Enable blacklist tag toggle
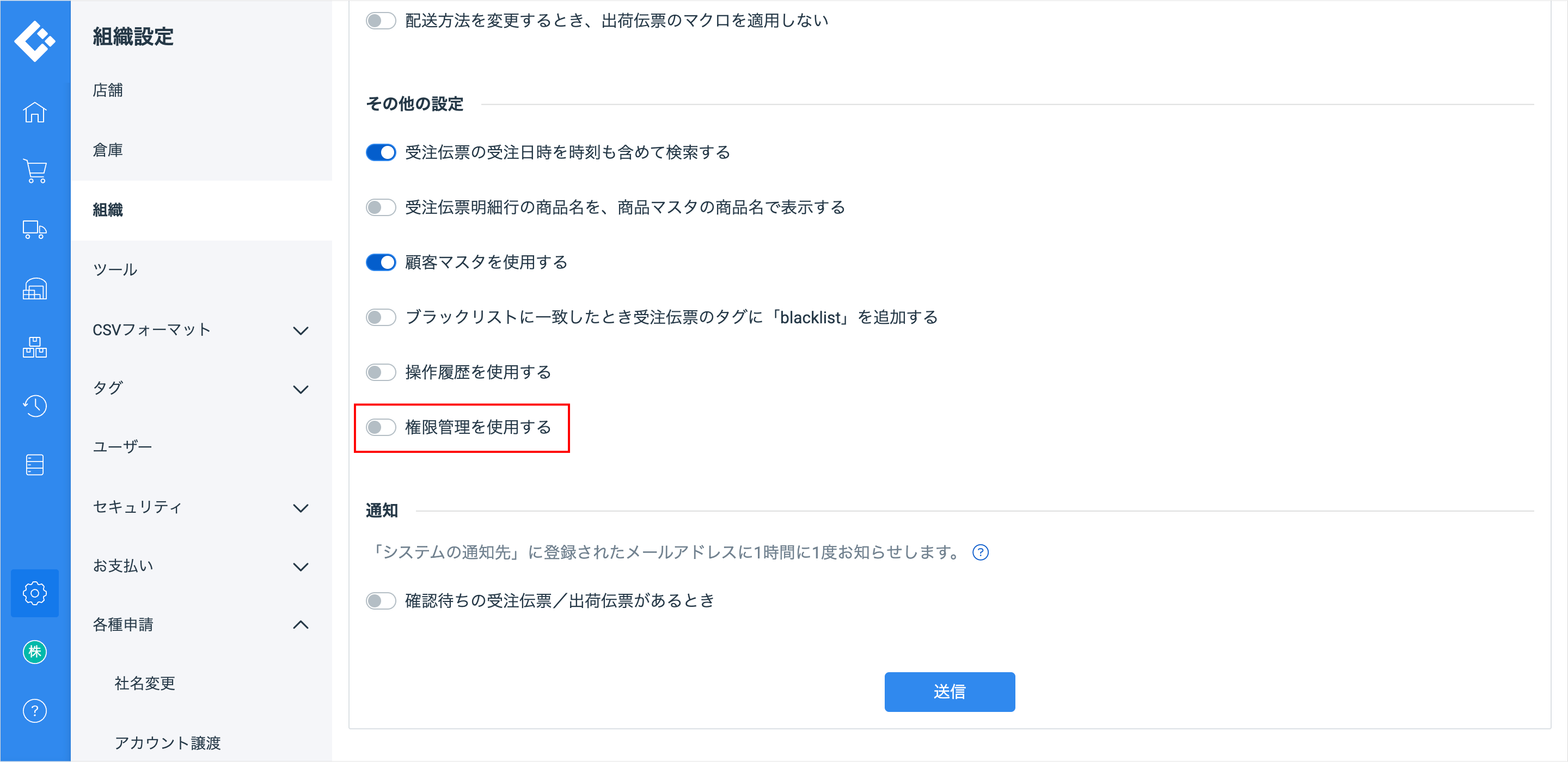 point(381,317)
